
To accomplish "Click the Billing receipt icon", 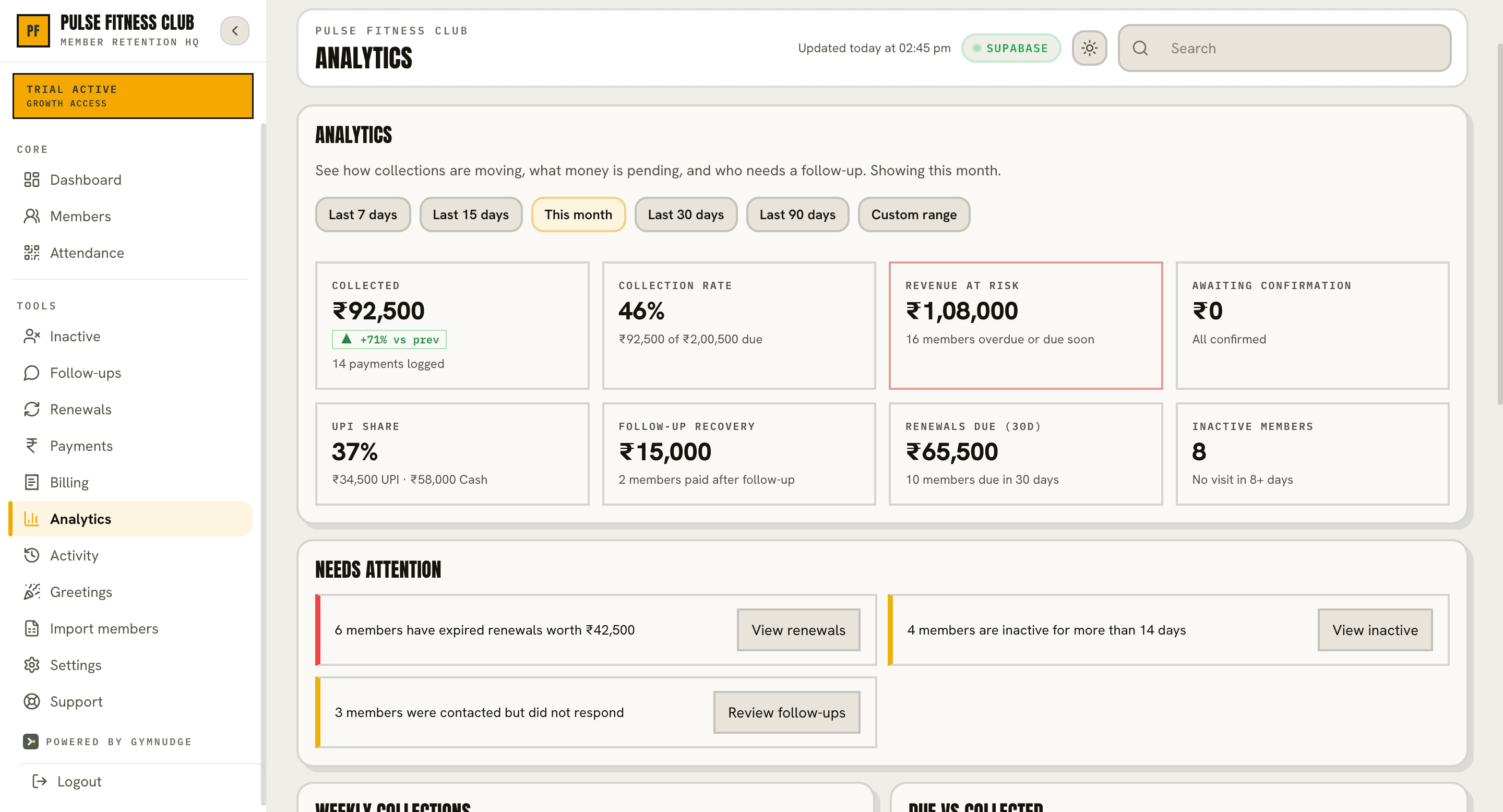I will click(31, 482).
